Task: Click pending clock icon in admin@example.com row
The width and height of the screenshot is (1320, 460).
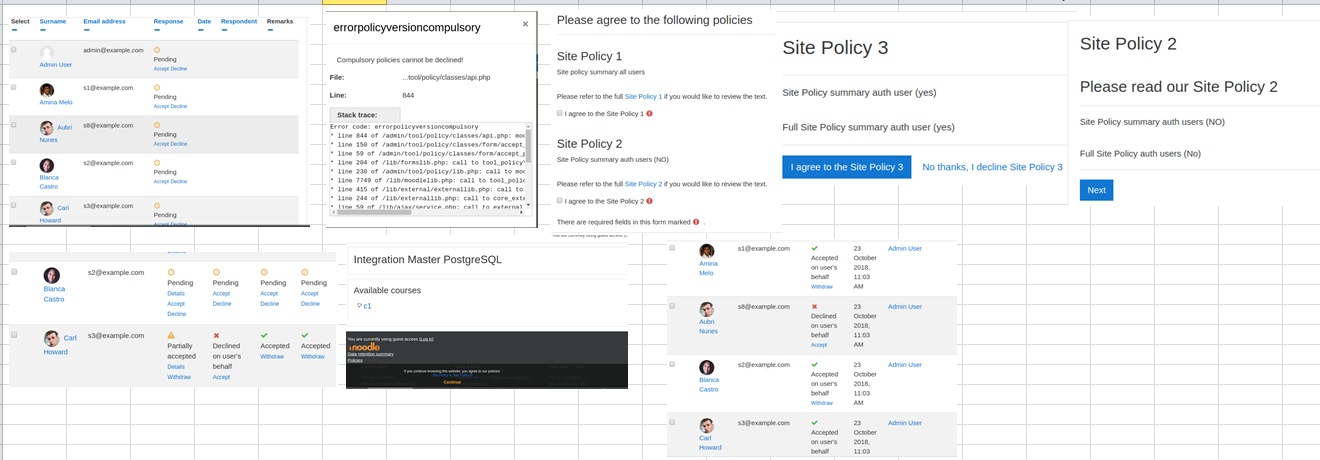Action: [157, 49]
